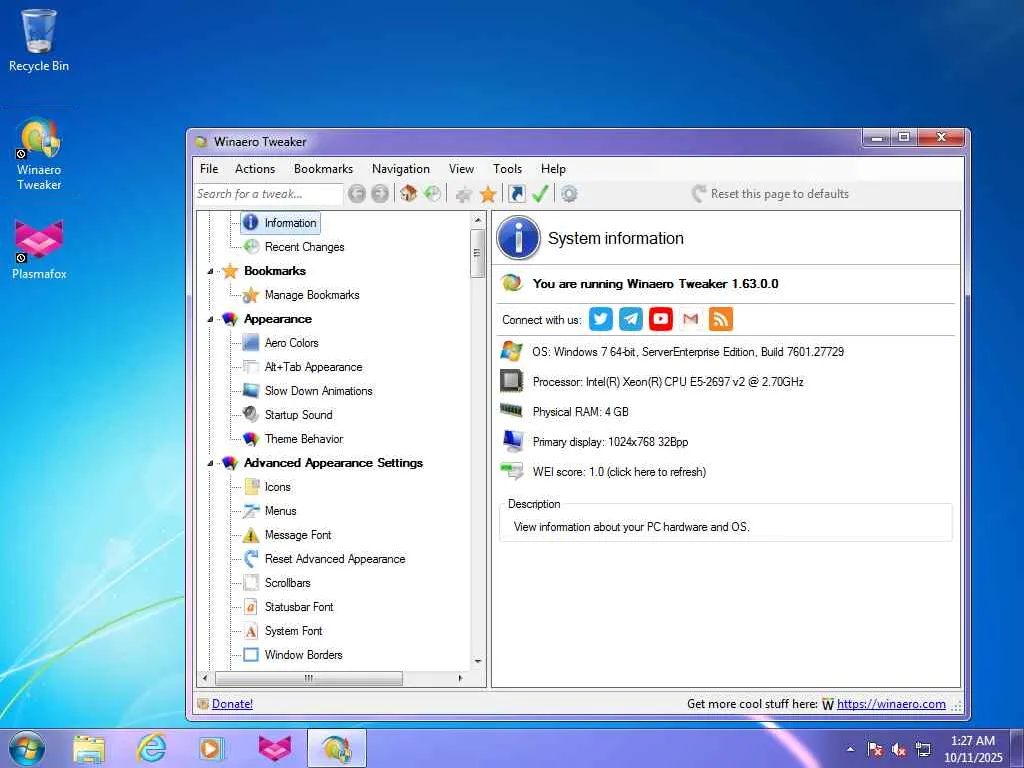Open the recent changes clock toolbar icon
This screenshot has height=768, width=1024.
432,193
